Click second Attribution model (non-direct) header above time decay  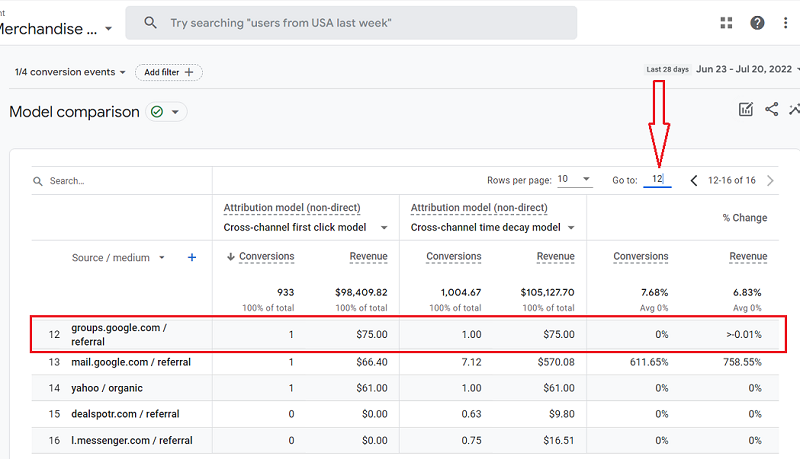point(479,208)
